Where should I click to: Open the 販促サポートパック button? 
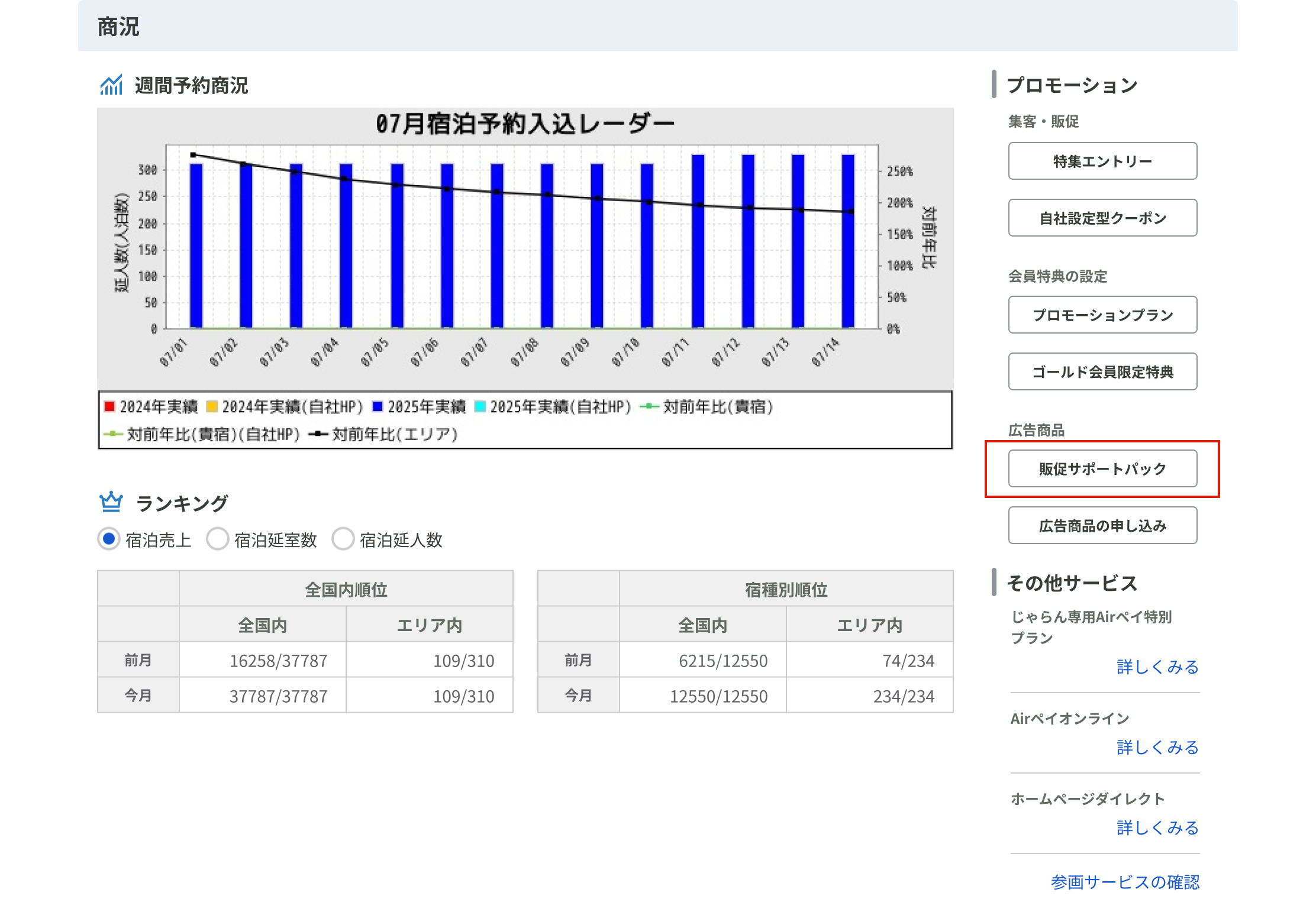(1102, 468)
